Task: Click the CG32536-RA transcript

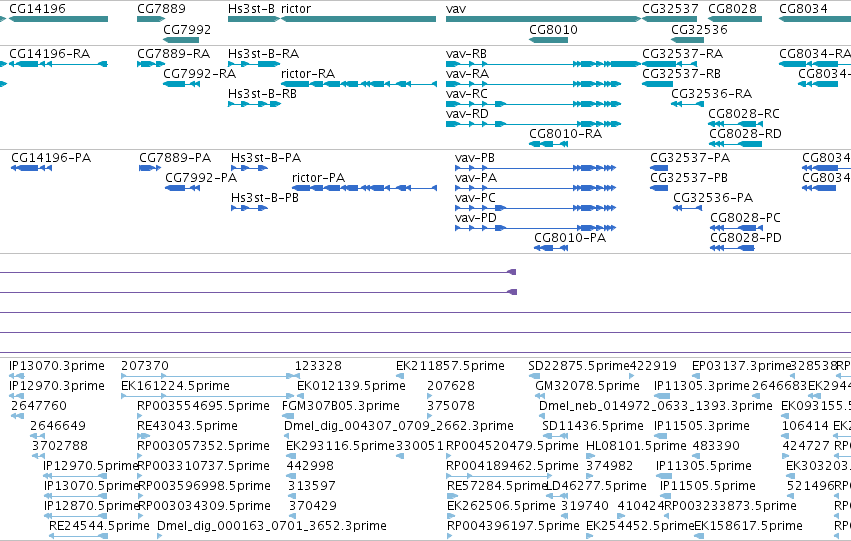Action: point(688,104)
